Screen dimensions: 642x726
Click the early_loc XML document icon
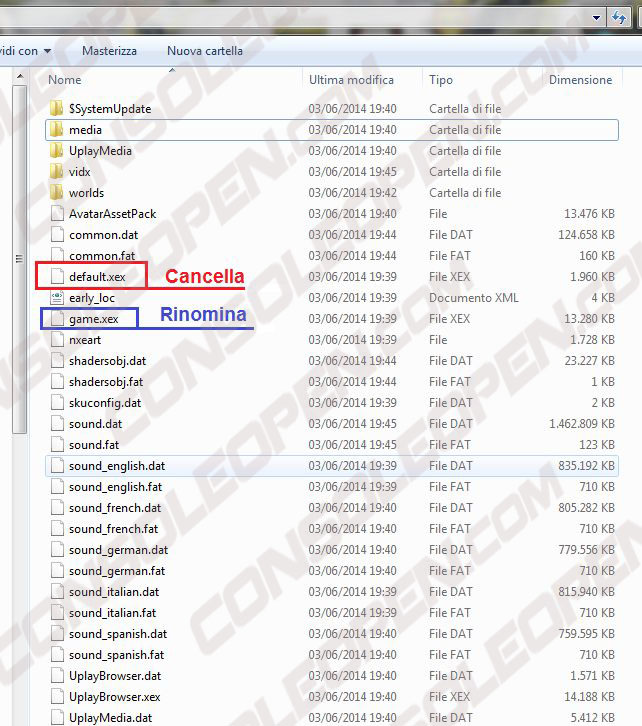(57, 298)
